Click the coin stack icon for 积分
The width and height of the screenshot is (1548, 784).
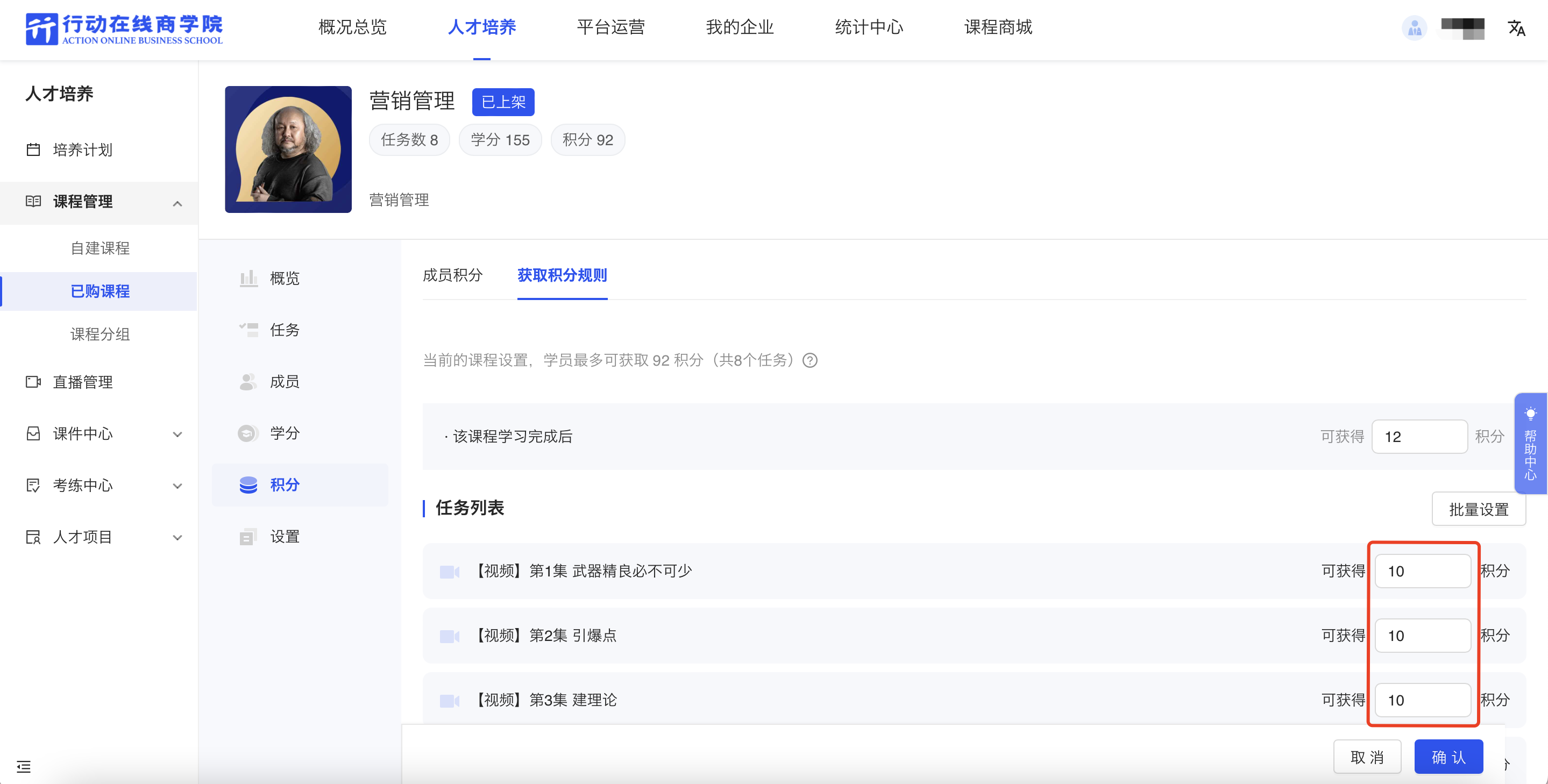(248, 485)
